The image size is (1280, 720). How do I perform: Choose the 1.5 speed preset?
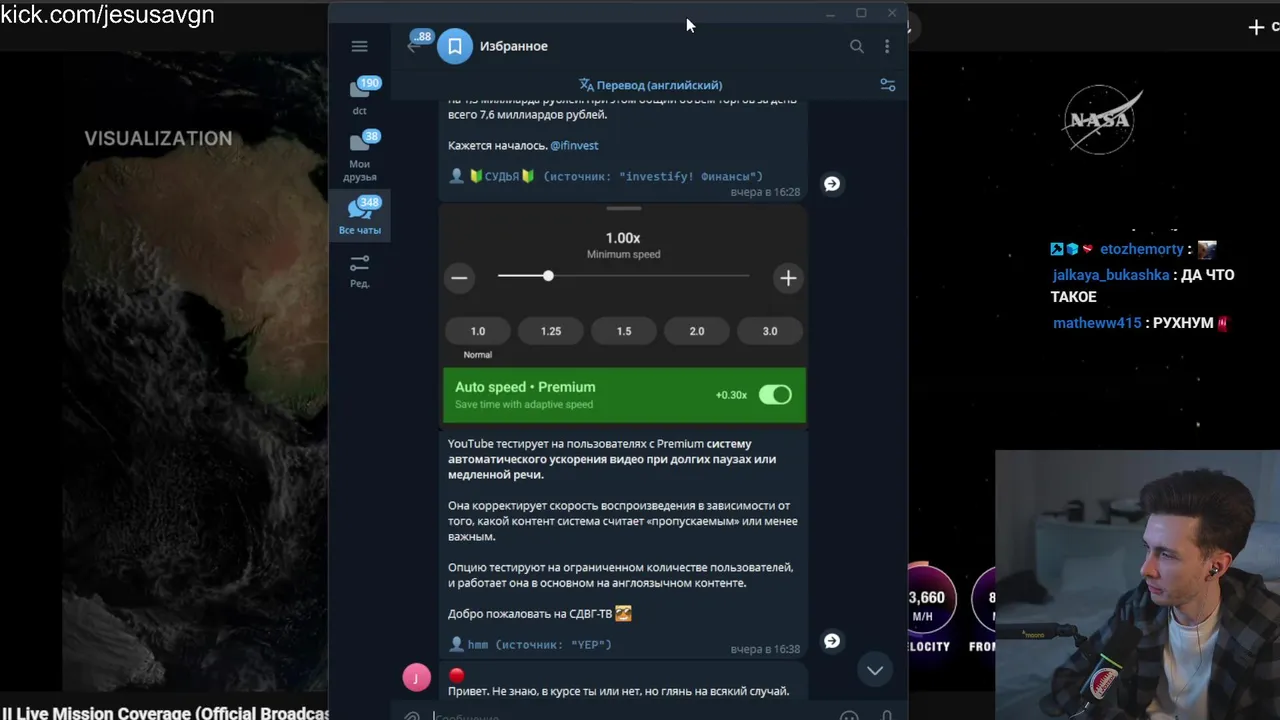click(x=624, y=331)
